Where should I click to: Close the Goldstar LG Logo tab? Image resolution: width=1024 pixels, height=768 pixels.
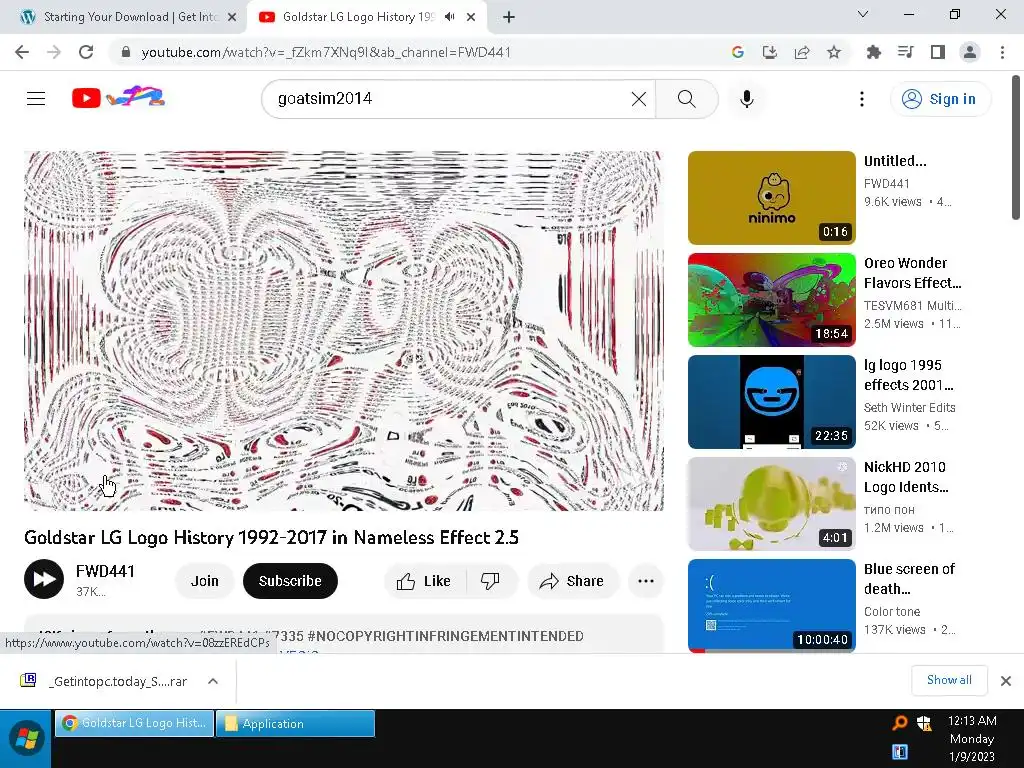(x=471, y=17)
